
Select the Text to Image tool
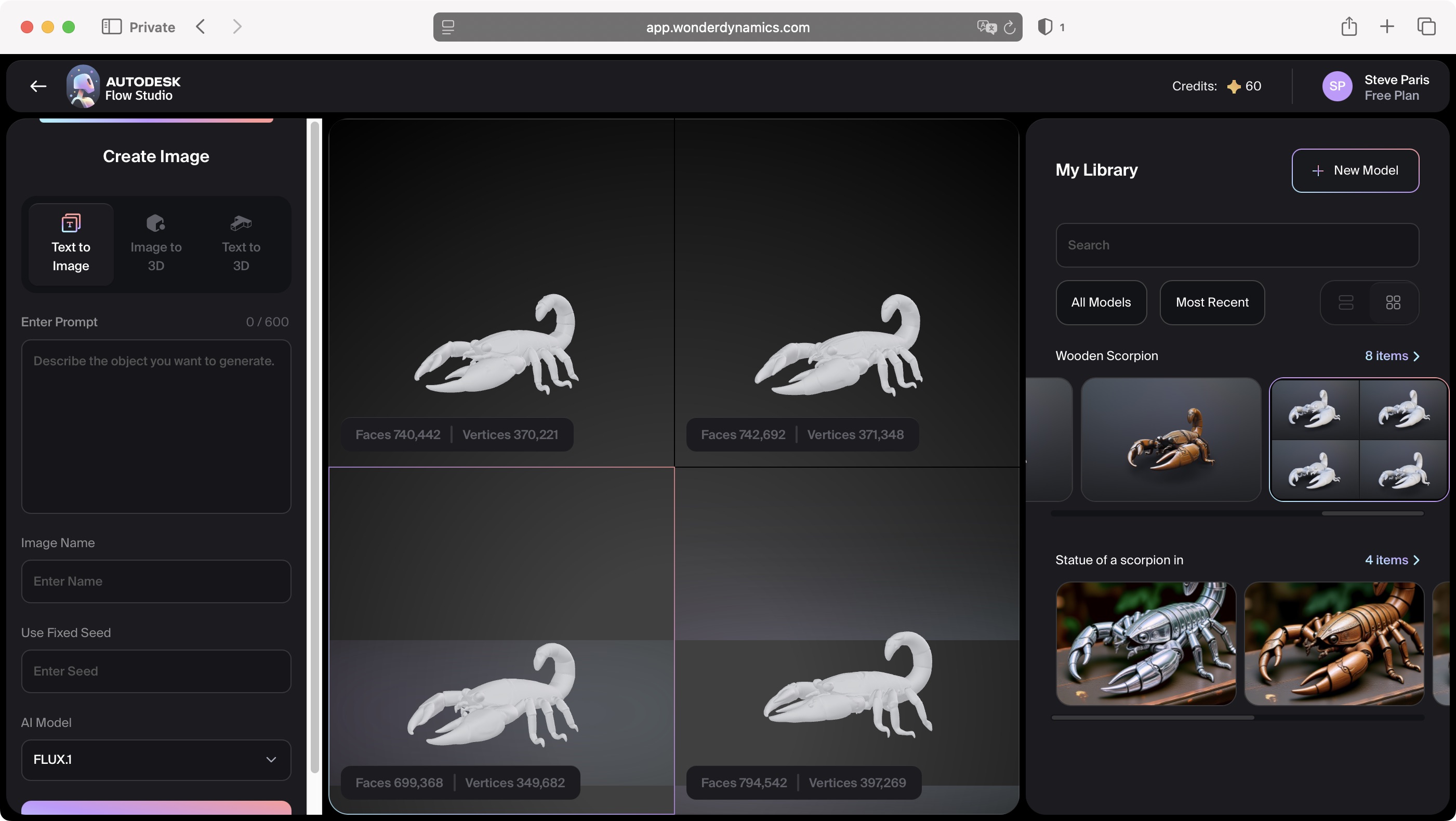coord(70,244)
